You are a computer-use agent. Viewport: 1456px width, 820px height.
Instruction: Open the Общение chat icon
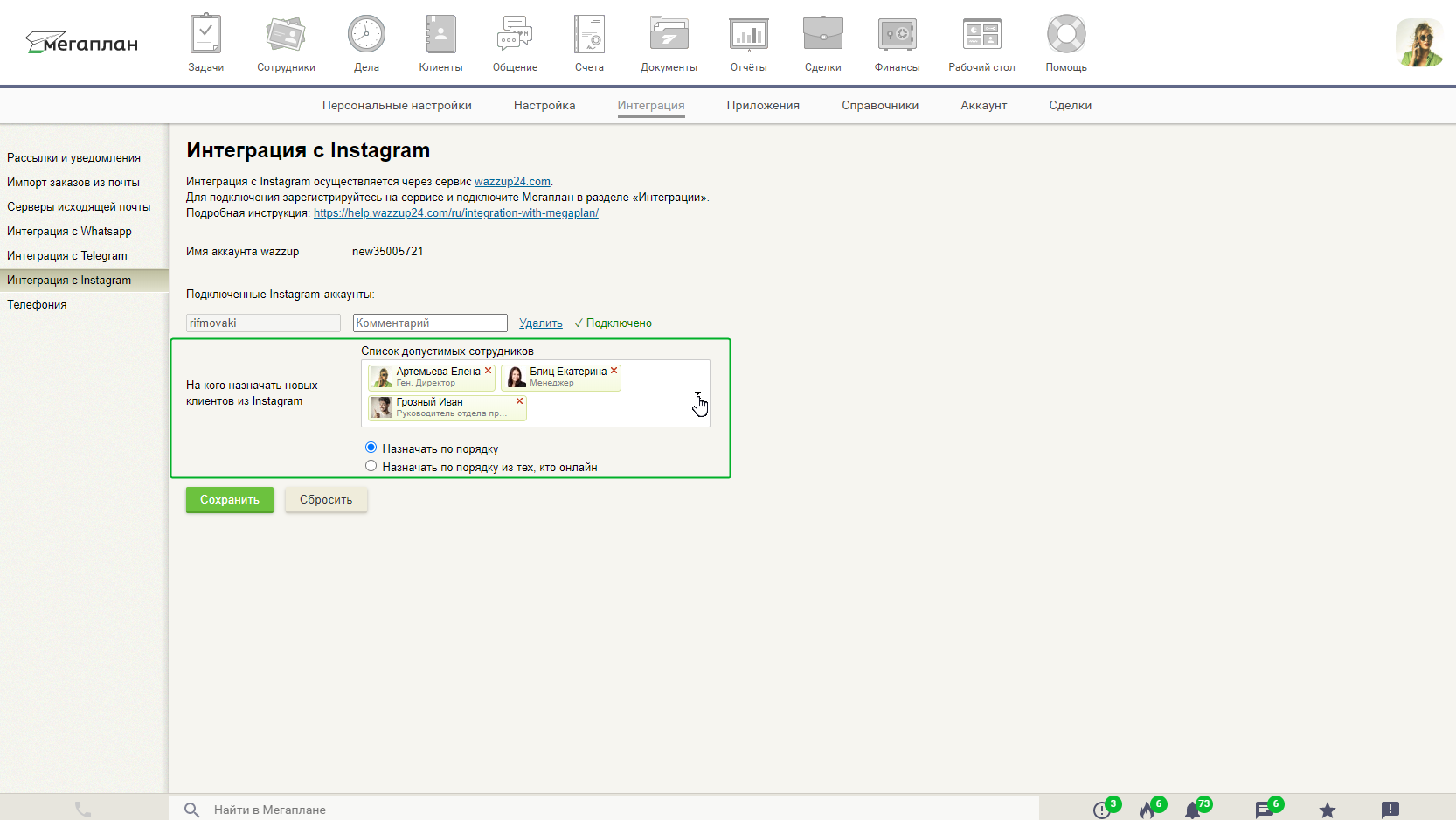click(515, 35)
